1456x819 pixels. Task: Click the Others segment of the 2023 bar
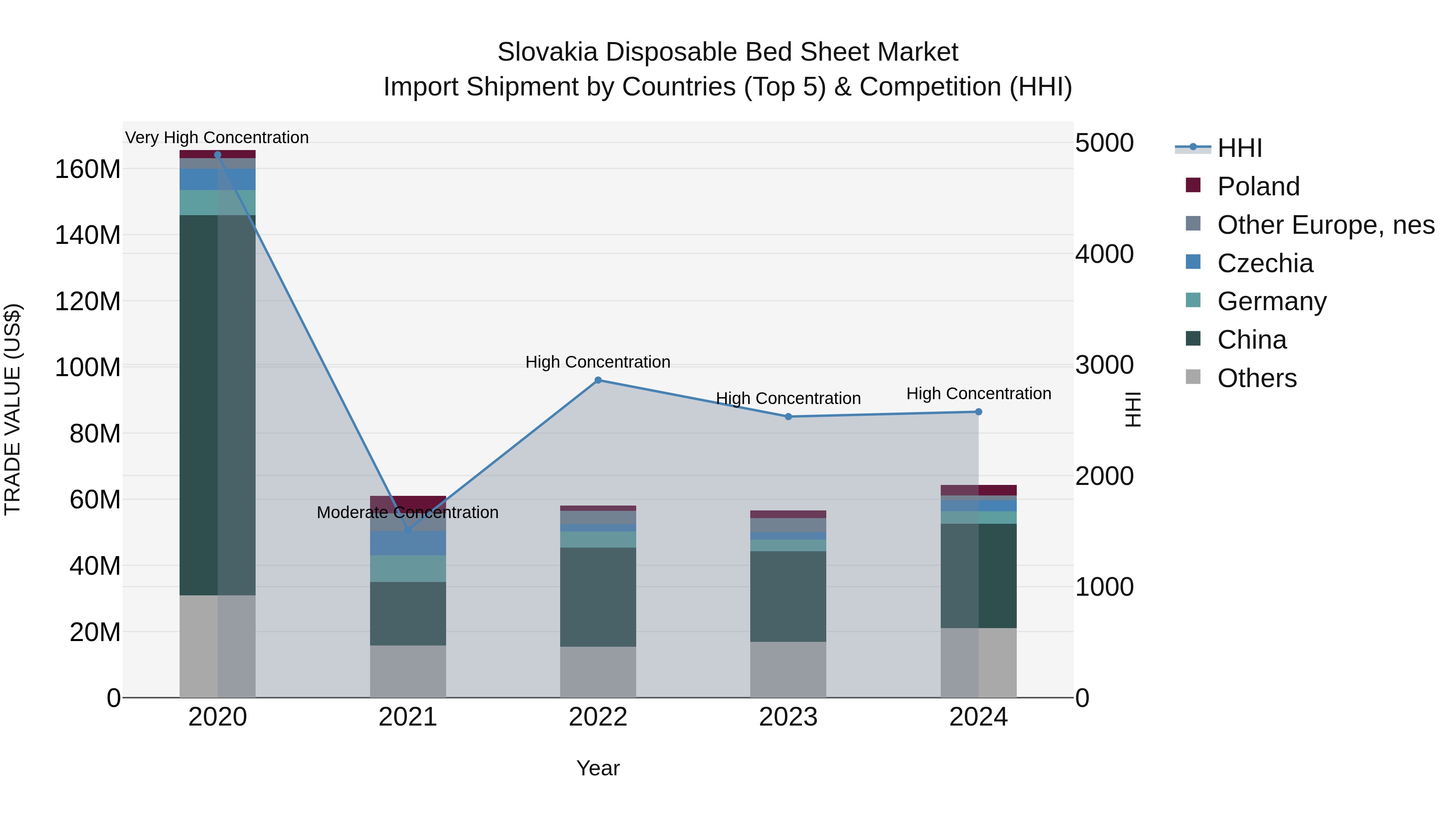[x=789, y=669]
